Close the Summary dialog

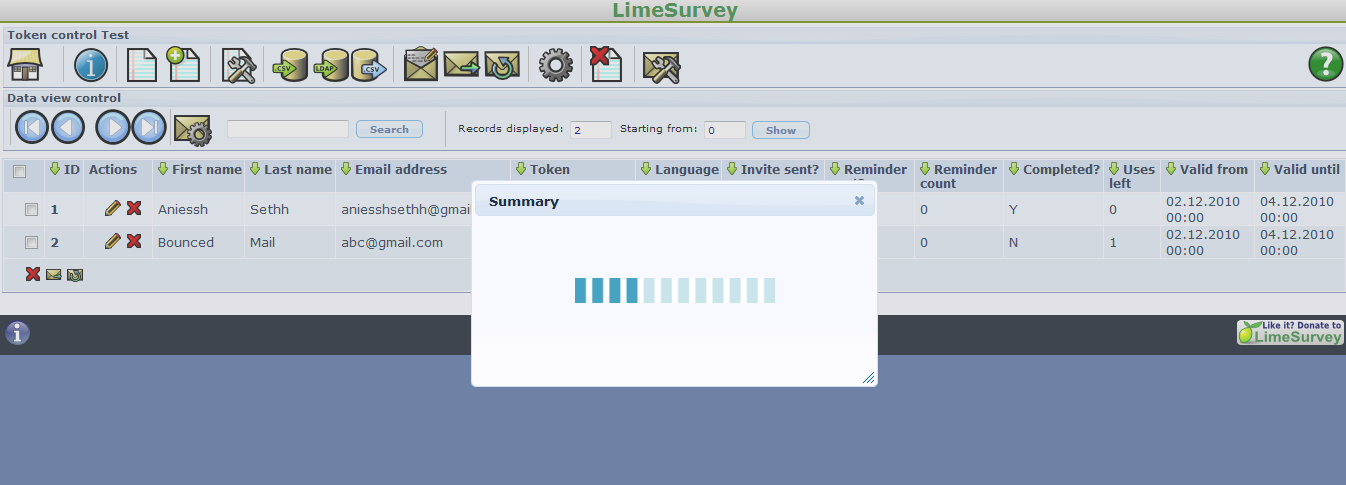click(x=859, y=201)
